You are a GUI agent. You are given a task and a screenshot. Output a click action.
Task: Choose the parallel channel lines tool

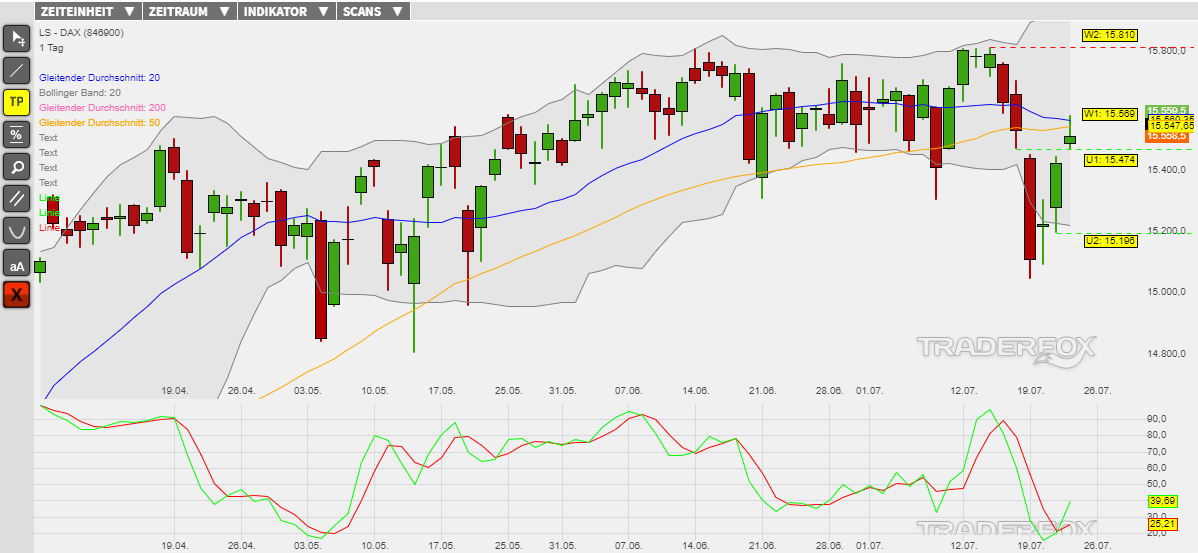pos(17,198)
